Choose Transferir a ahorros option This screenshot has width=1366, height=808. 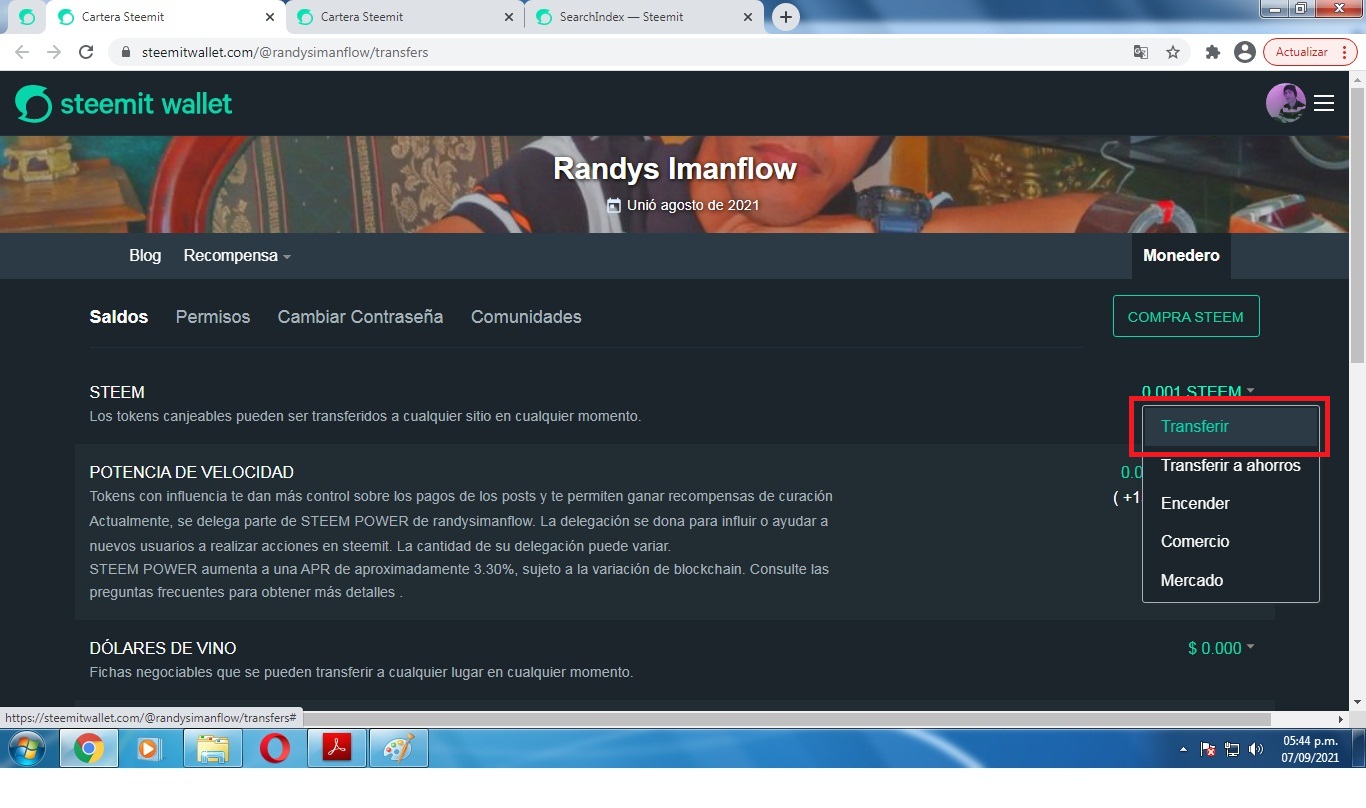(x=1231, y=465)
